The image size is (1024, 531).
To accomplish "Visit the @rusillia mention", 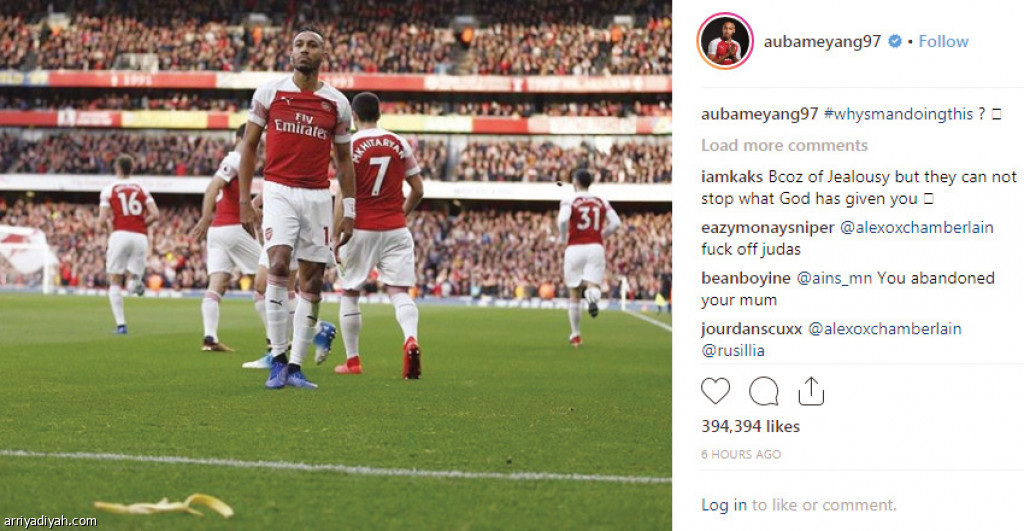I will [x=733, y=351].
